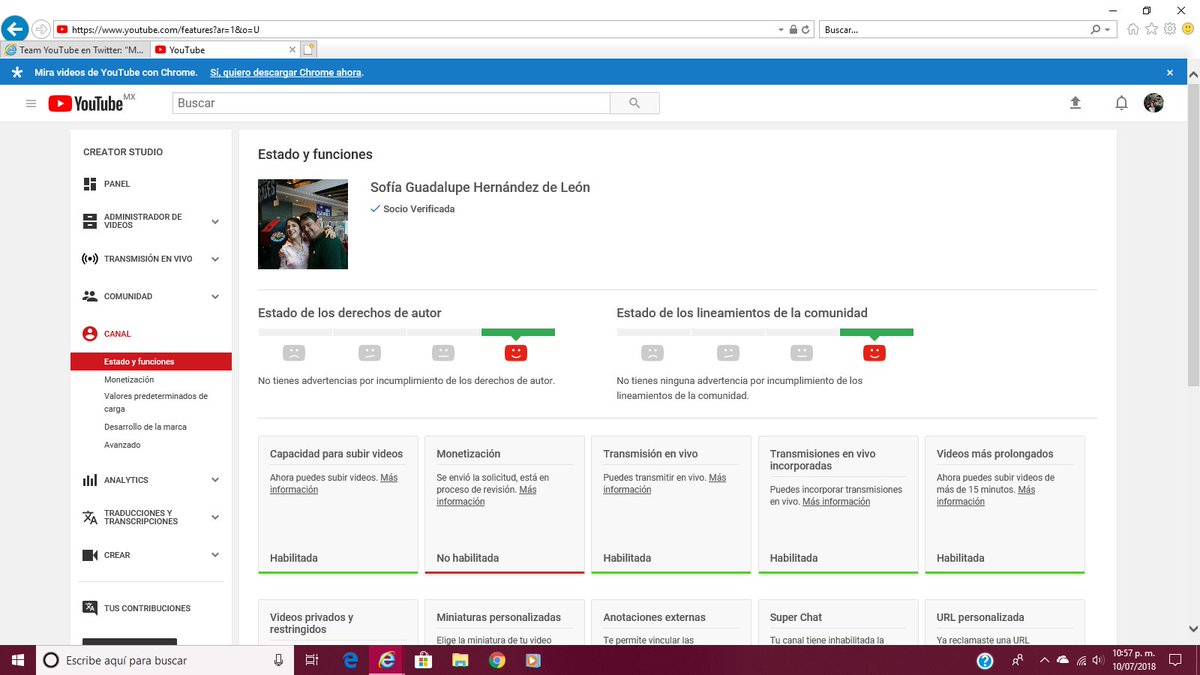The image size is (1200, 675).
Task: Click Más información in Videos más prolongados
Action: 986,496
